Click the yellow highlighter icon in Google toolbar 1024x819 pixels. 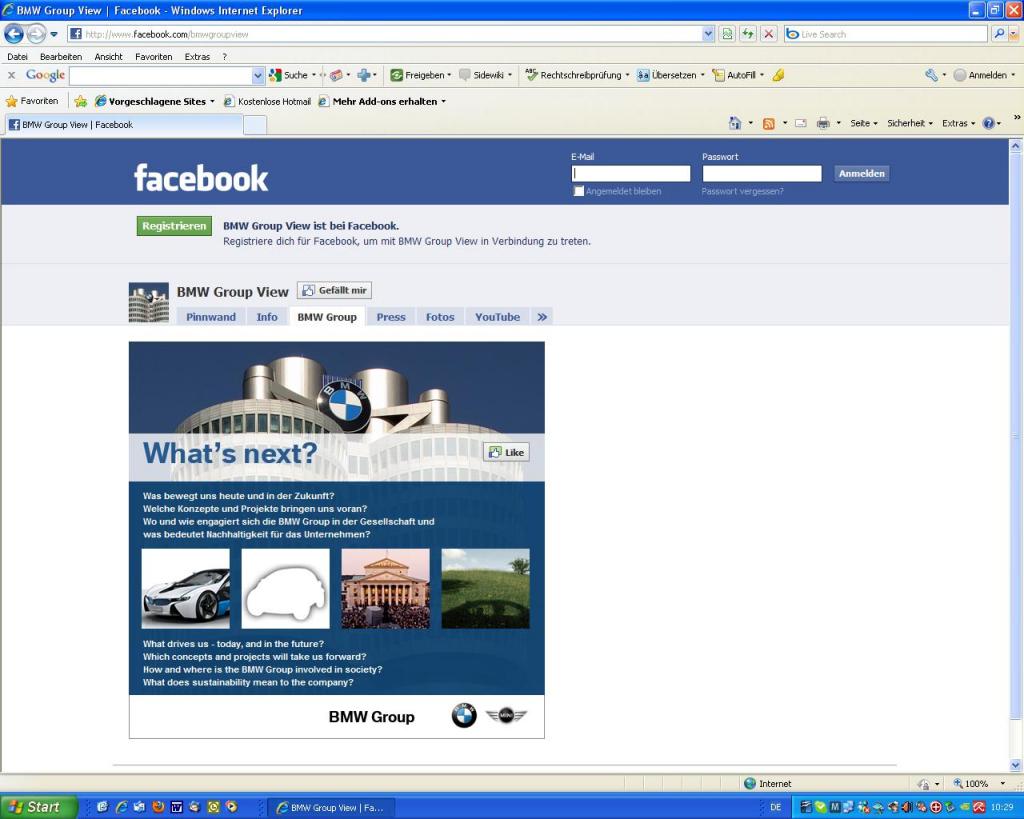pos(778,75)
